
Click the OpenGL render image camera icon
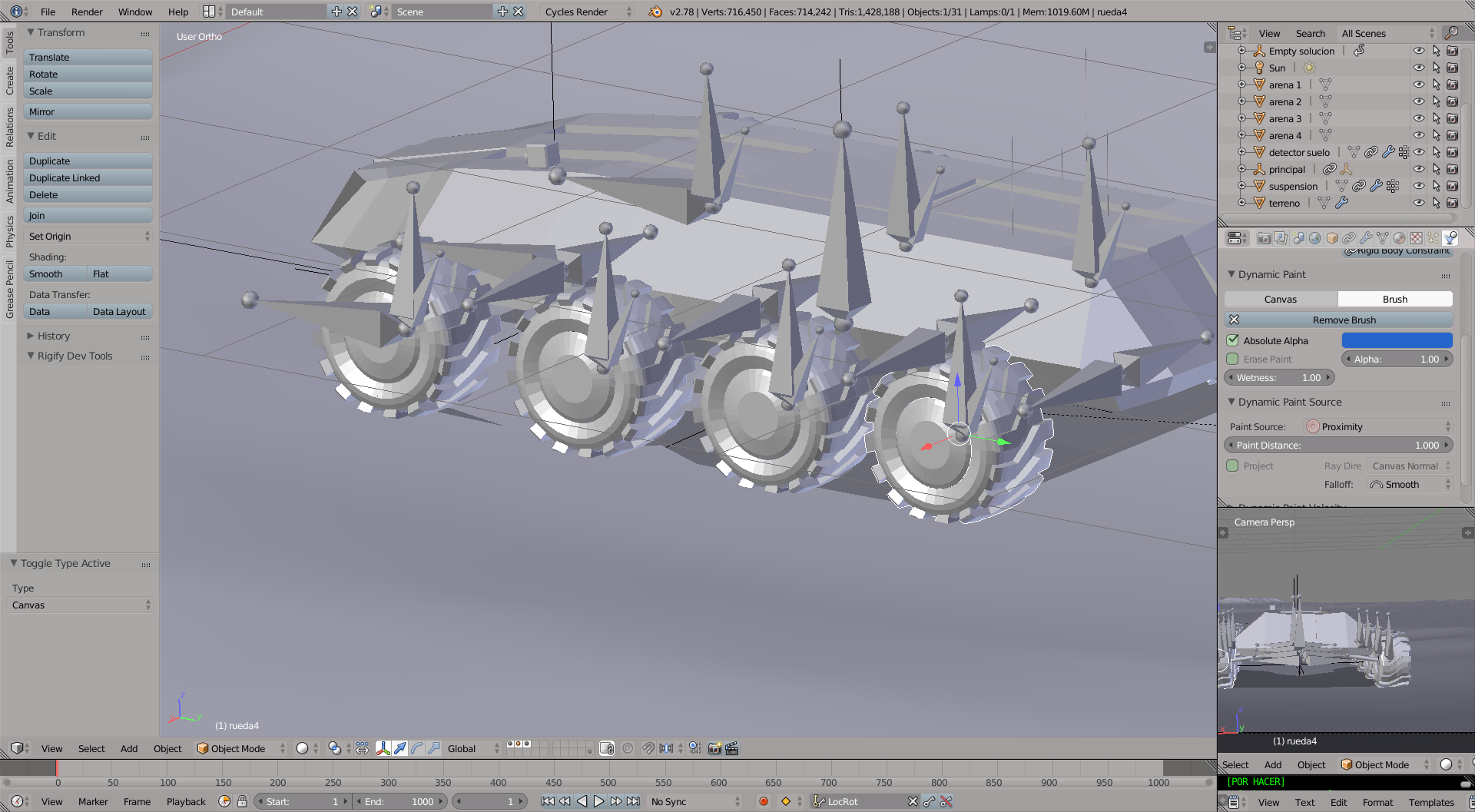[714, 748]
